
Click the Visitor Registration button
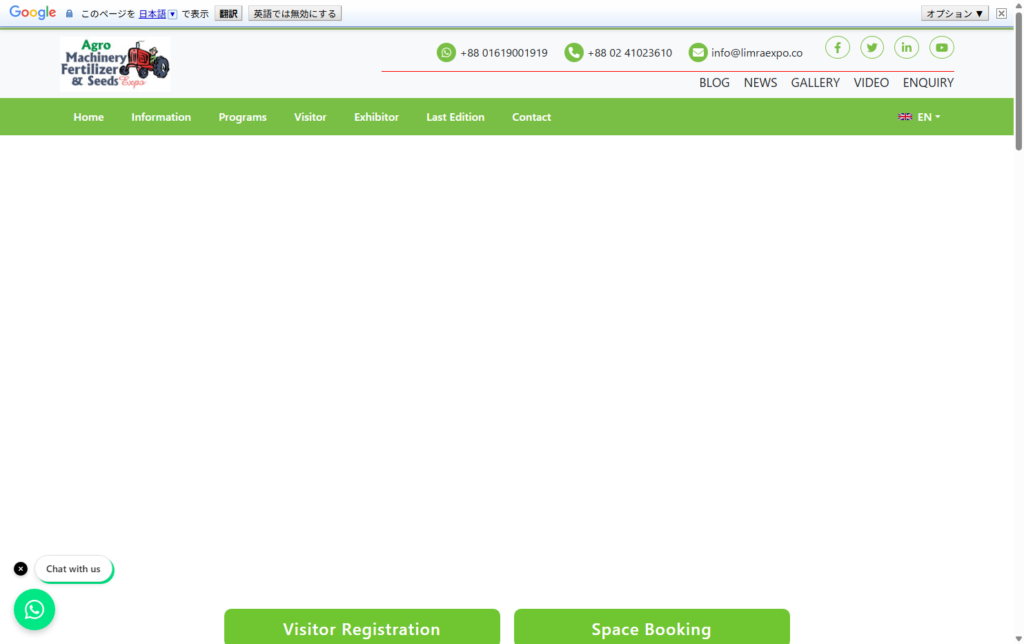[361, 629]
